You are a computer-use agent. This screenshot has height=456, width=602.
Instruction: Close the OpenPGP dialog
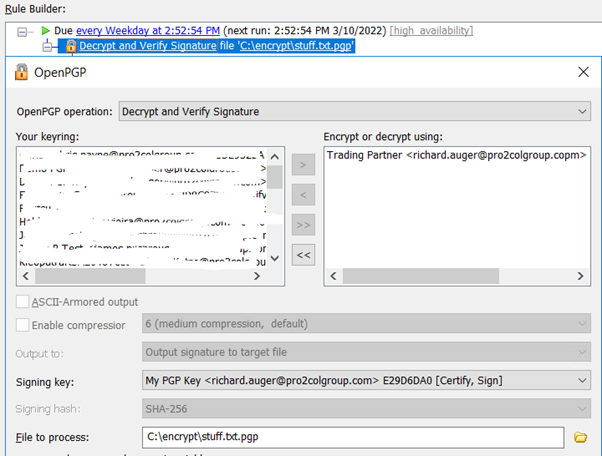(583, 72)
